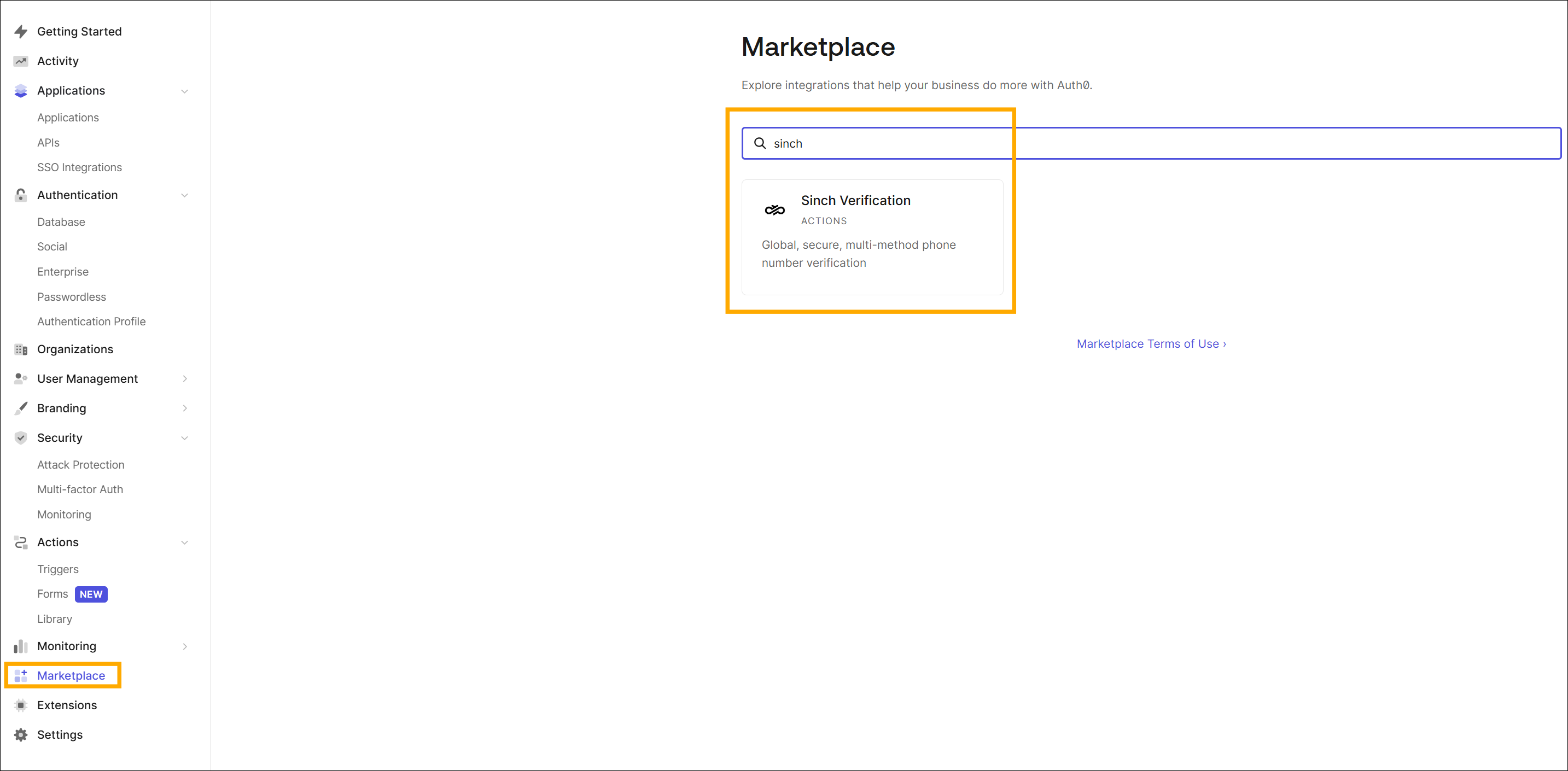The image size is (1568, 771).
Task: Expand the Branding section
Action: tap(184, 408)
